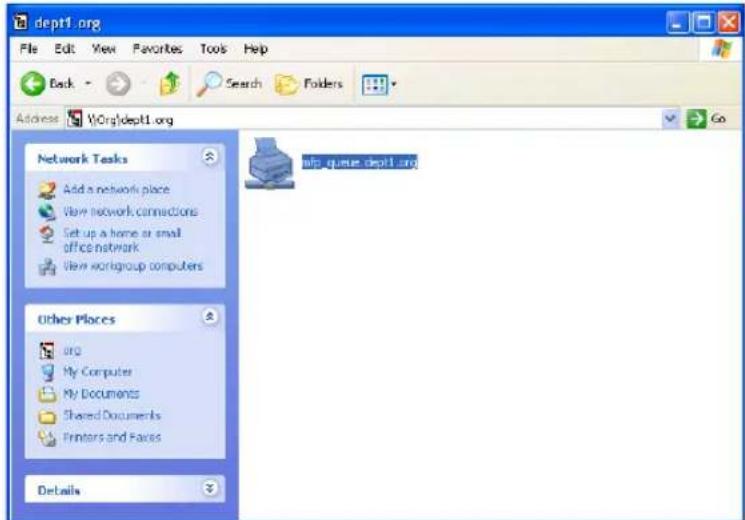This screenshot has height=520, width=745.
Task: Click the org network icon in Other Places
Action: click(x=47, y=351)
